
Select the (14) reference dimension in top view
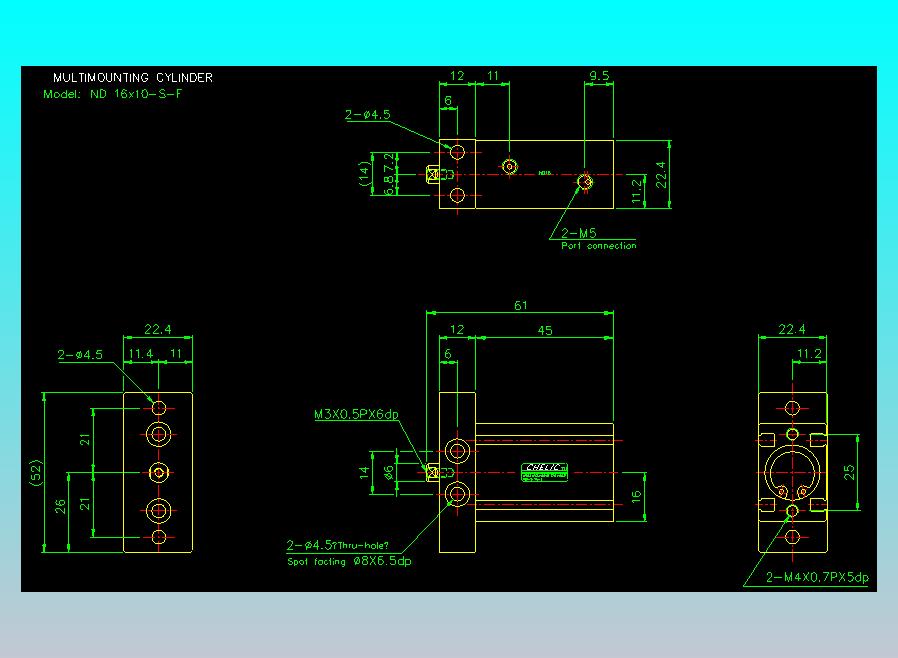tap(364, 174)
